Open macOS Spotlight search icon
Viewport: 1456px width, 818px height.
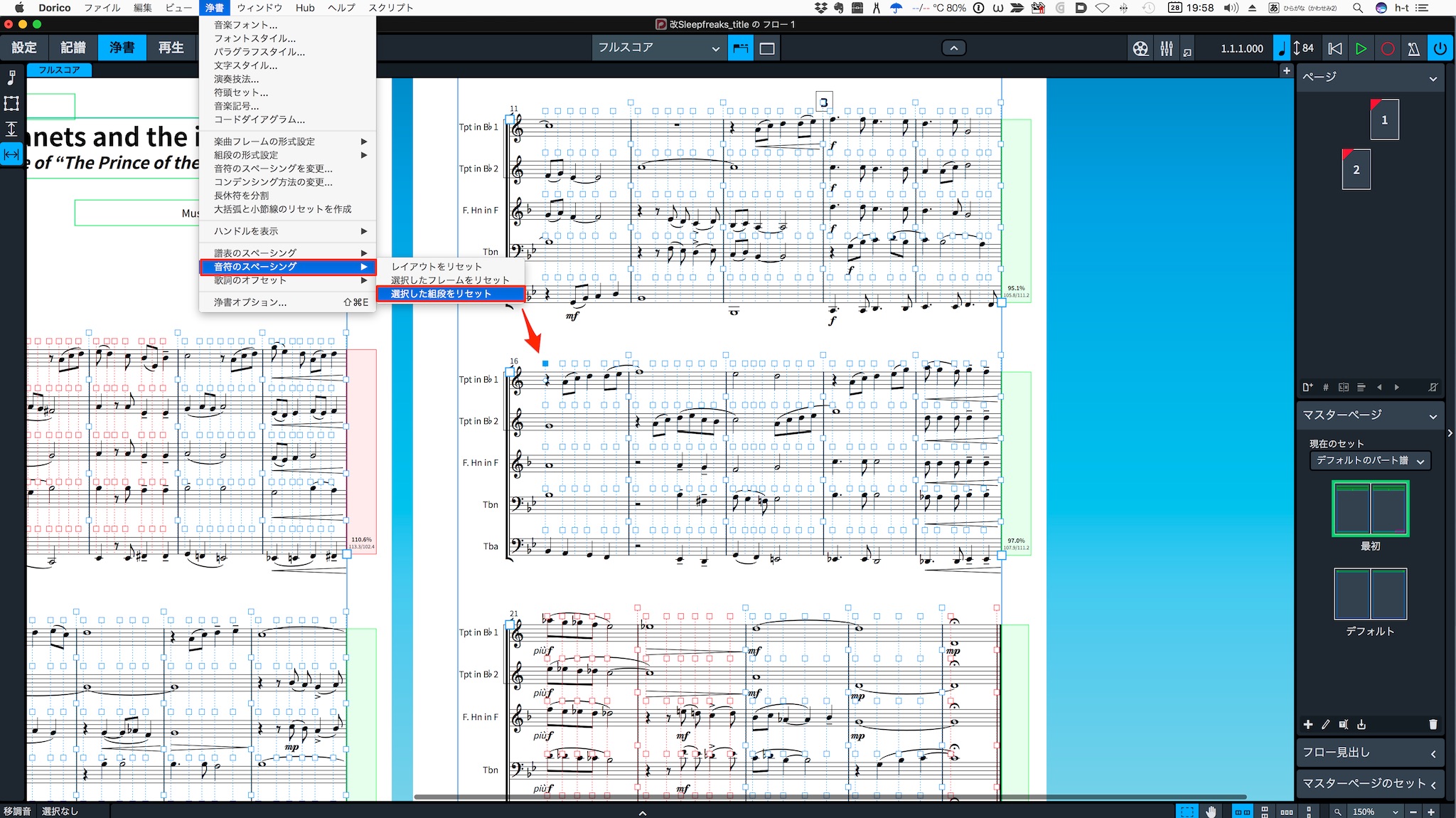(1357, 8)
